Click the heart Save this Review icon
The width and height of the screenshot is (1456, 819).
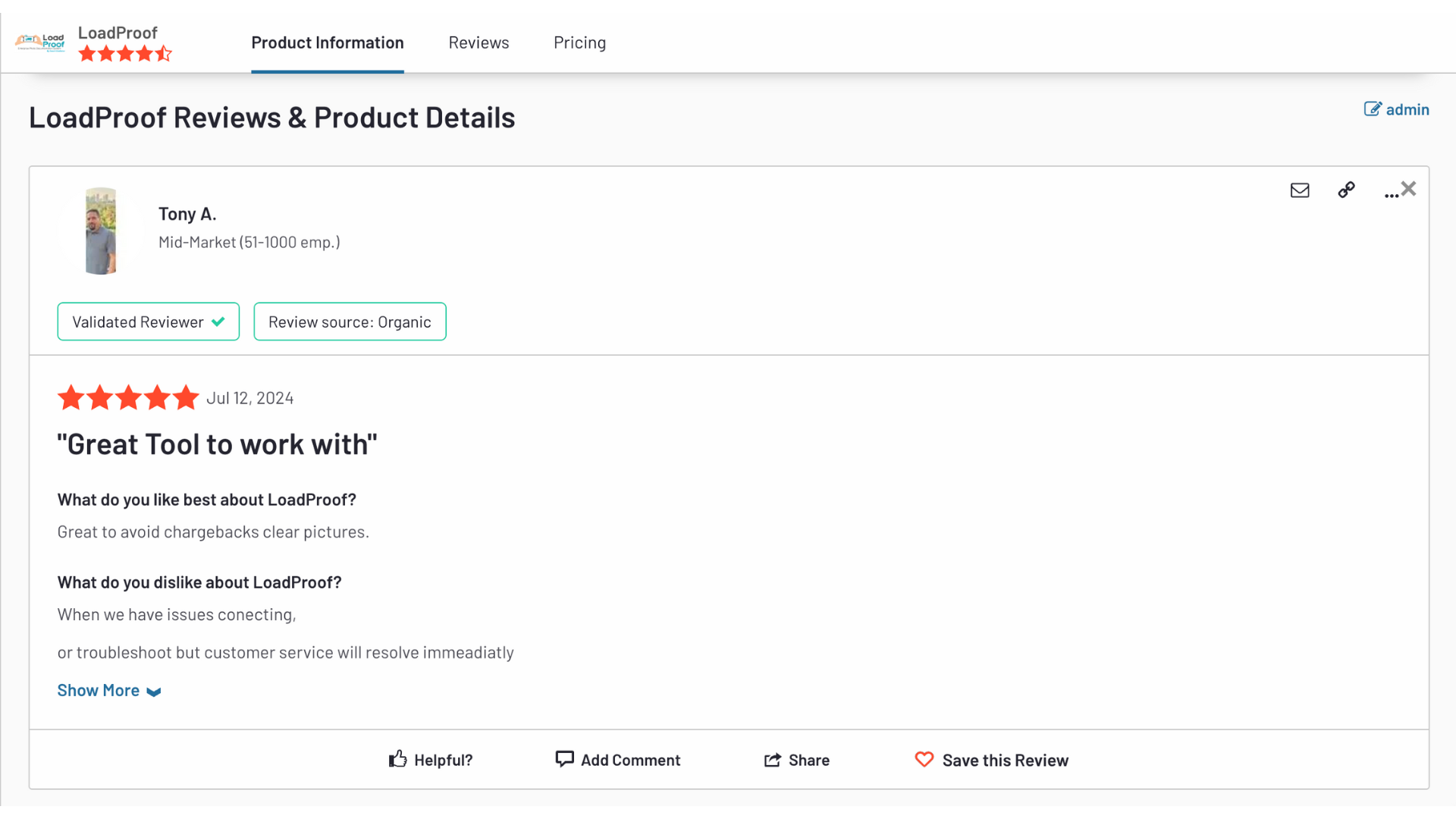coord(924,759)
